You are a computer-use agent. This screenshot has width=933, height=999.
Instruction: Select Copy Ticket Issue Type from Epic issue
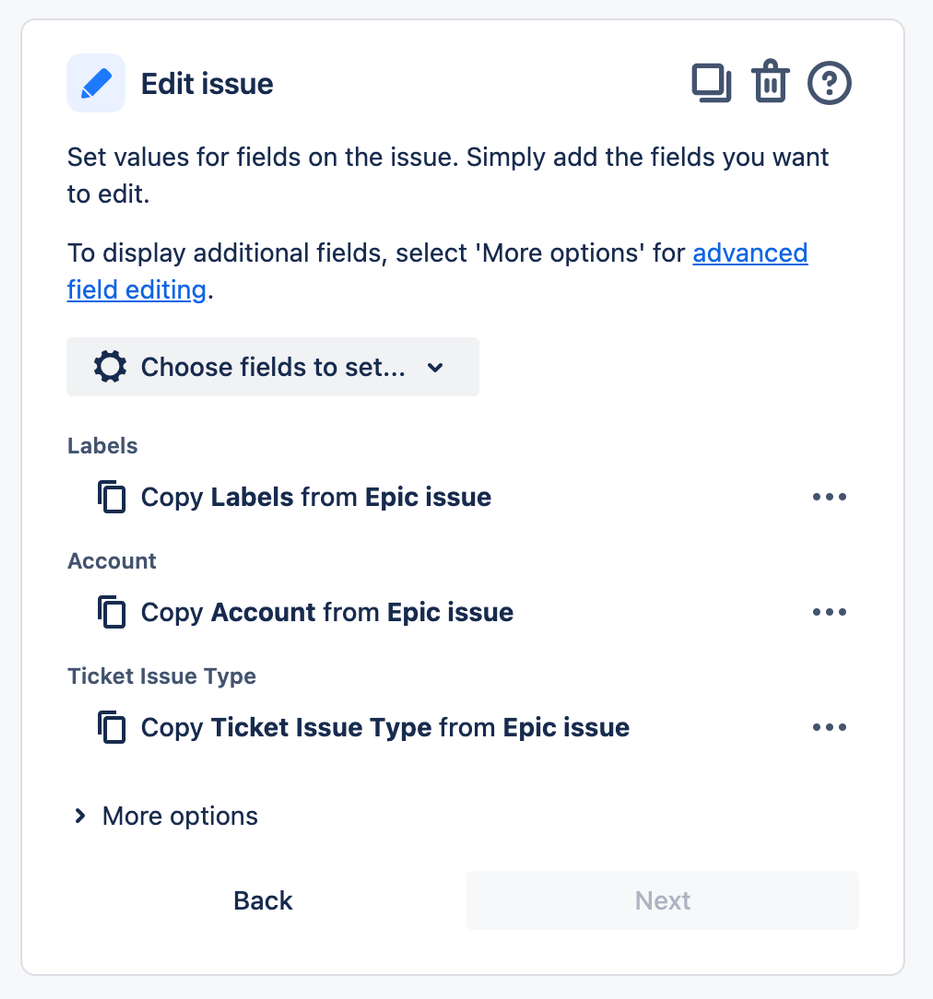[x=385, y=728]
